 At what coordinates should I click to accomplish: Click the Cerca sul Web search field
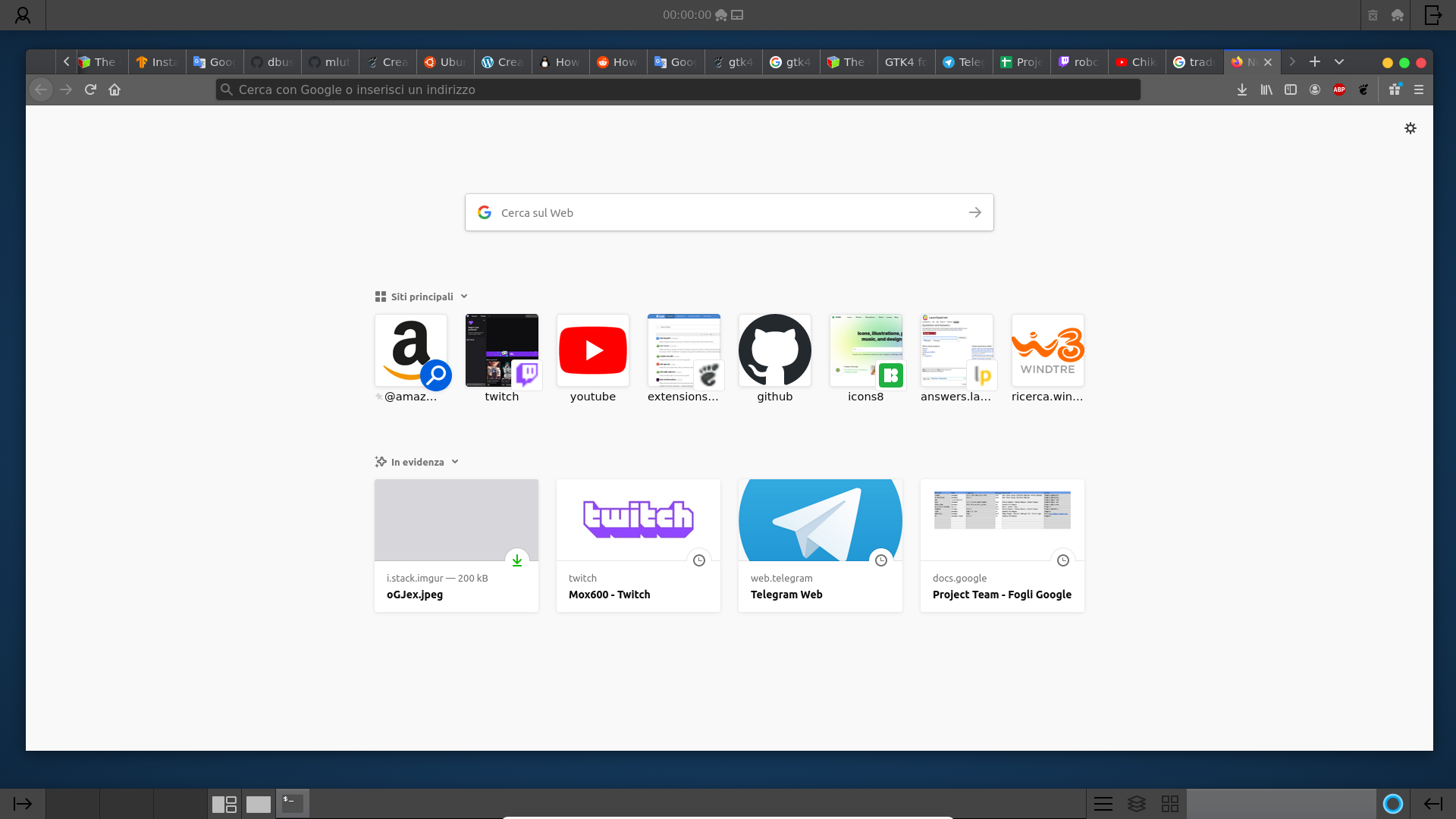pos(728,213)
